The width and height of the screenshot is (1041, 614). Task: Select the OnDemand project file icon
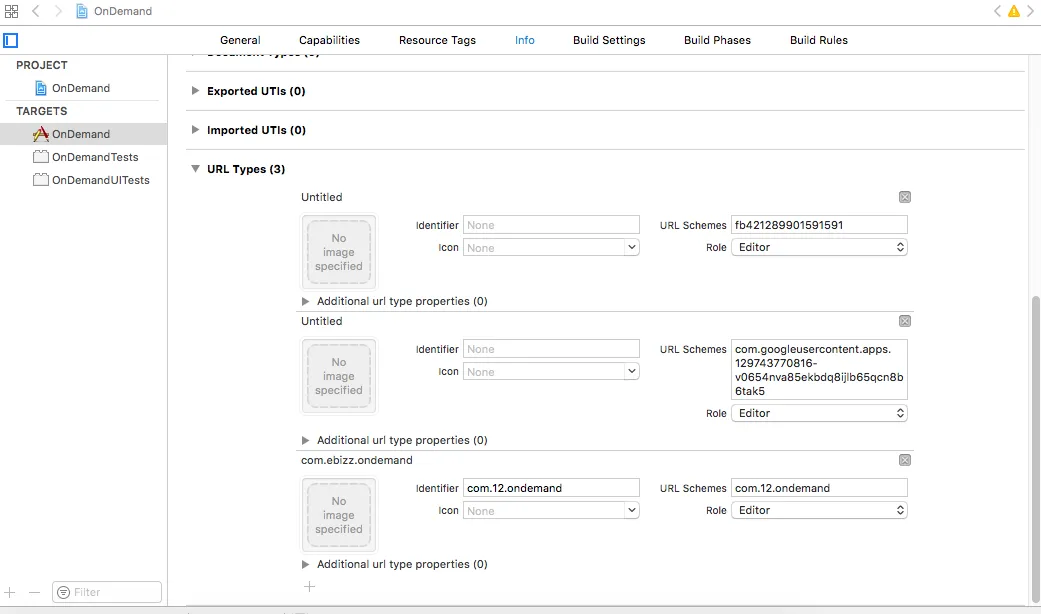point(41,88)
